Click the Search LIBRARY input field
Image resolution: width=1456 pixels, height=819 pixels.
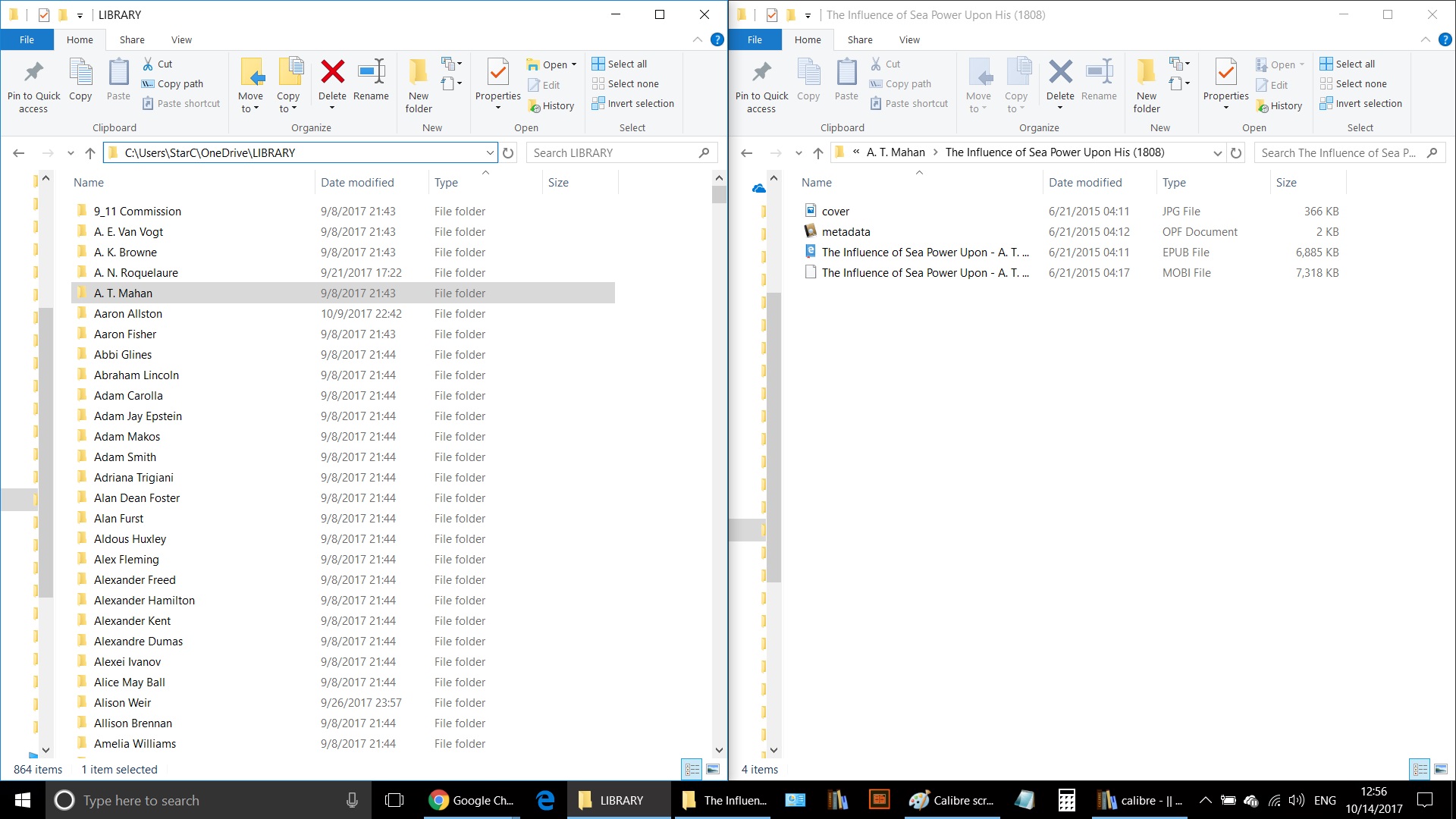pos(614,152)
